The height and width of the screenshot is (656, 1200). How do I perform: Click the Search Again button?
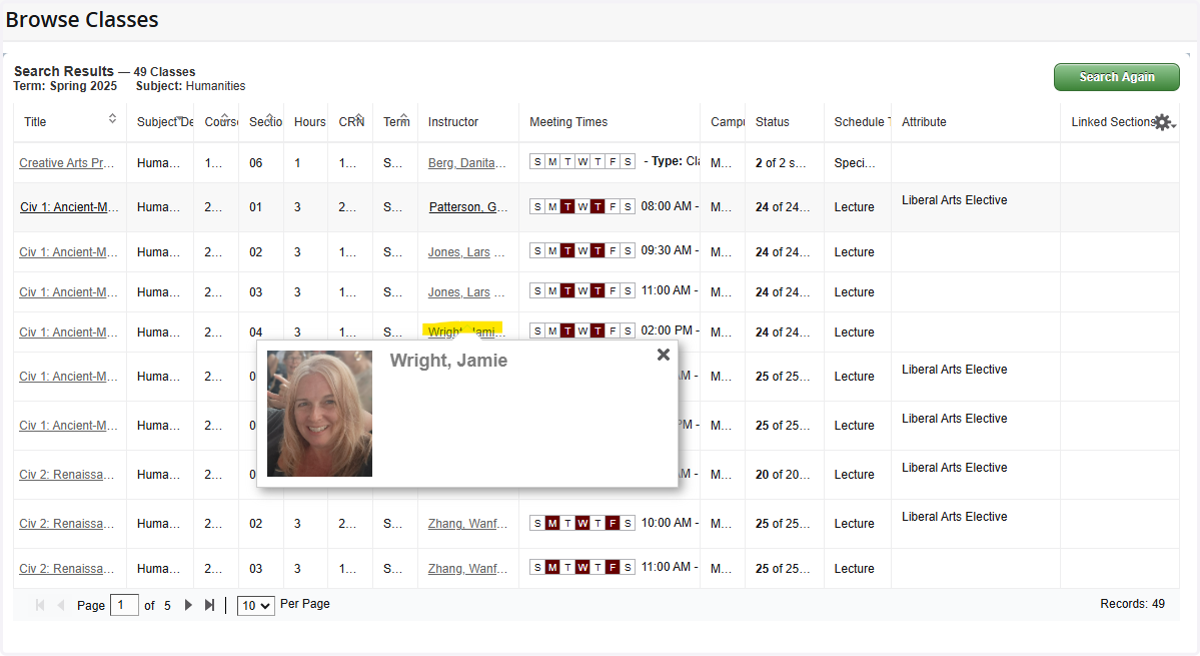click(x=1117, y=77)
